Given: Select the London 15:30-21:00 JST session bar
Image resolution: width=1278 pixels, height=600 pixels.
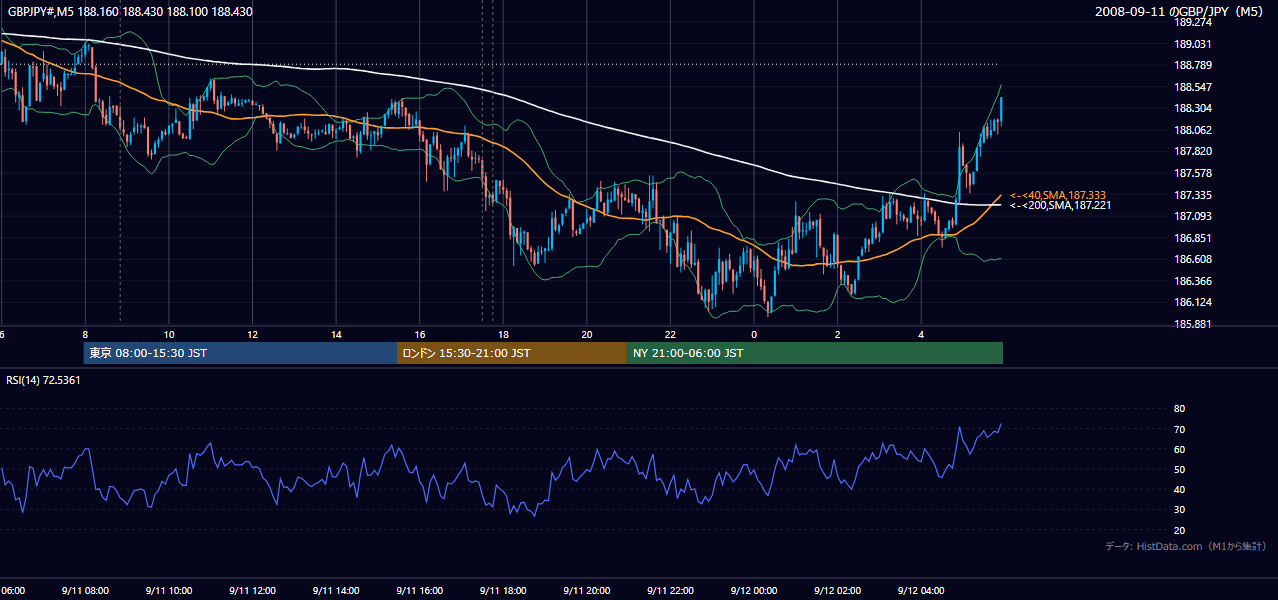Looking at the screenshot, I should (x=512, y=353).
